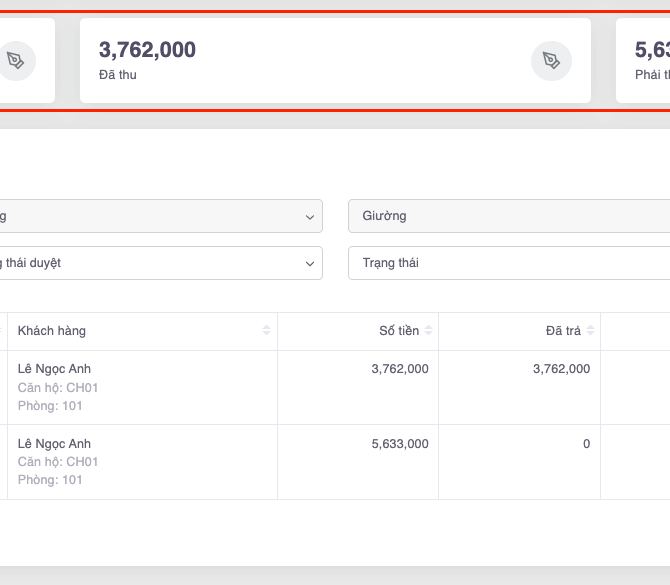Select the 5,633,000 amount cell
The width and height of the screenshot is (670, 585).
tap(399, 444)
